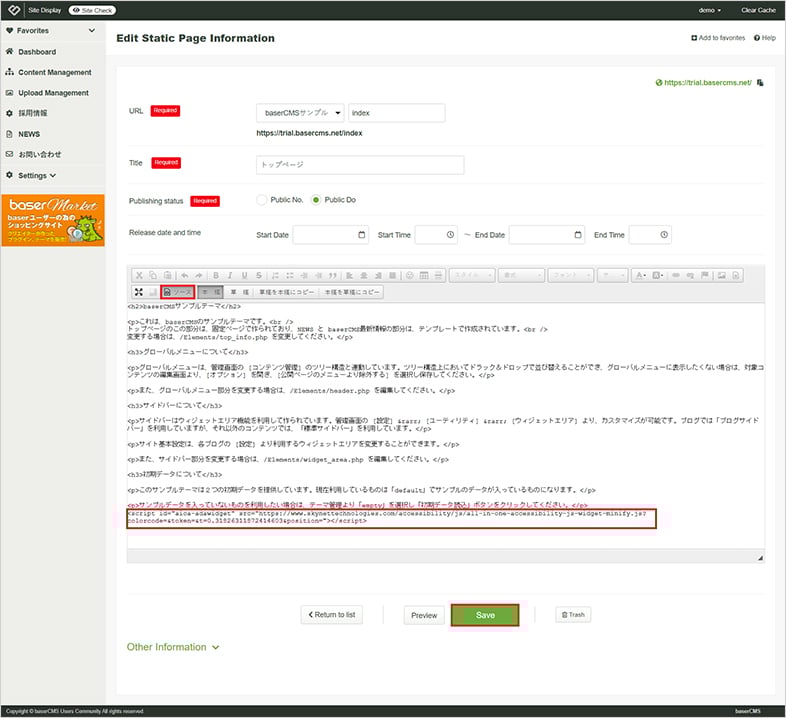Open 採用情報 in sidebar
The height and width of the screenshot is (718, 786).
coord(32,113)
